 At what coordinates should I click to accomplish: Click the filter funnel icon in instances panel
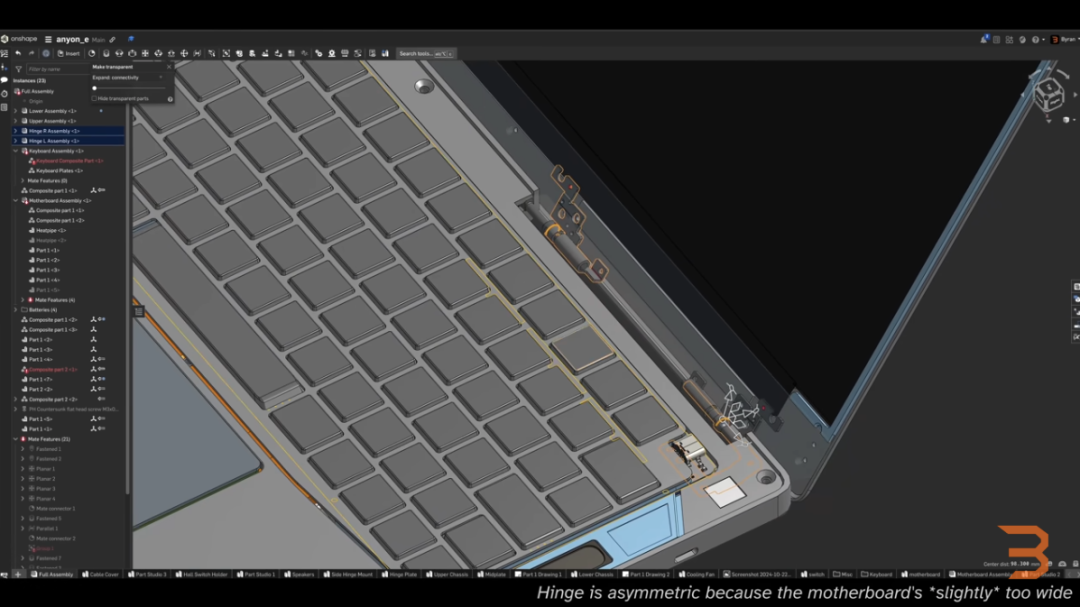coord(19,69)
